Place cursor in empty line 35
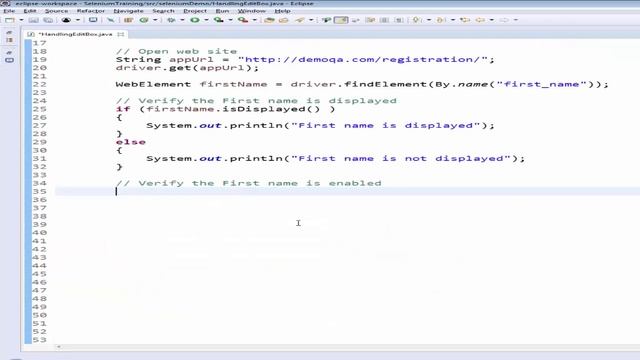640x360 pixels. tap(347, 191)
